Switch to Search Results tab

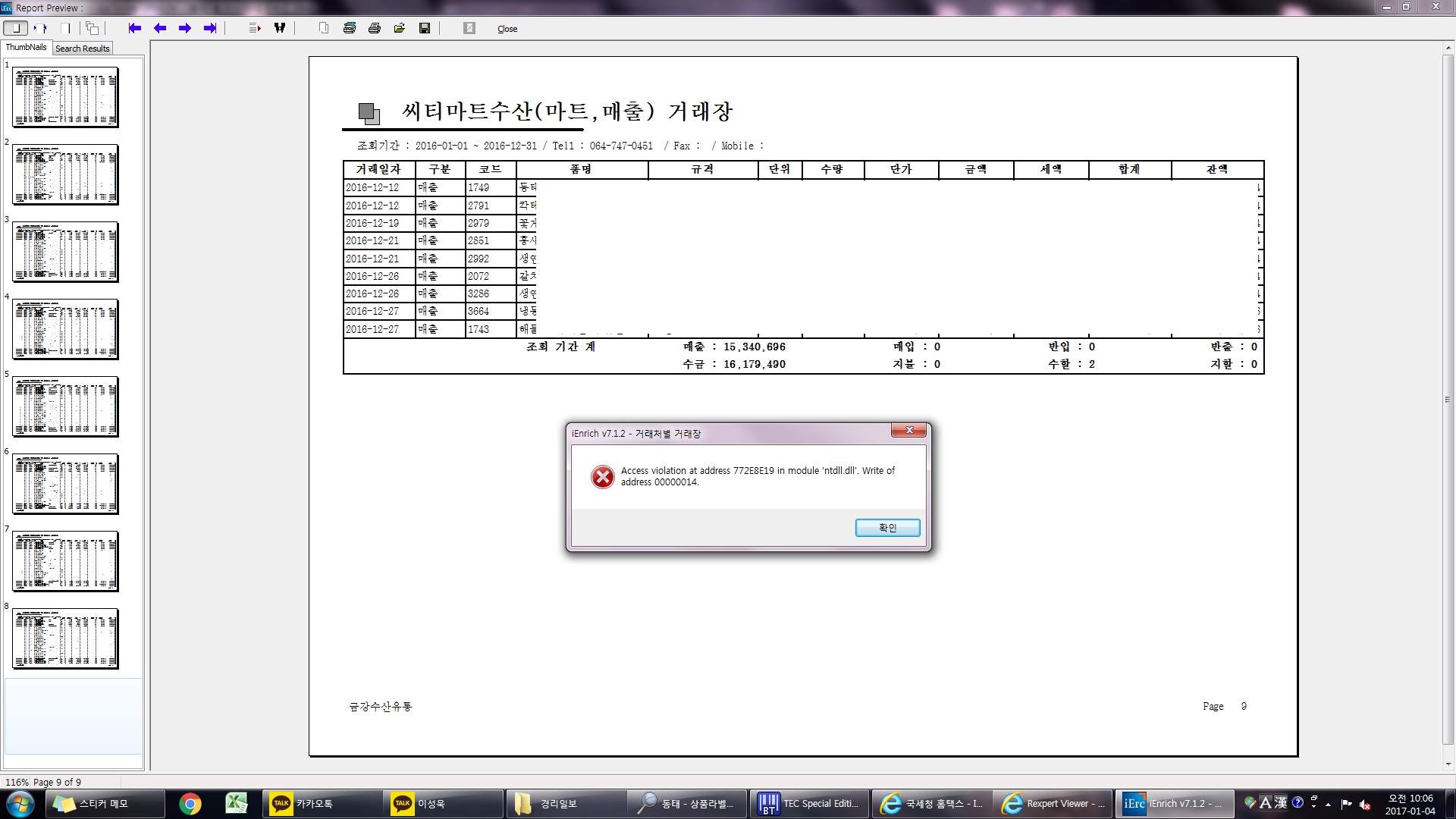pos(83,49)
